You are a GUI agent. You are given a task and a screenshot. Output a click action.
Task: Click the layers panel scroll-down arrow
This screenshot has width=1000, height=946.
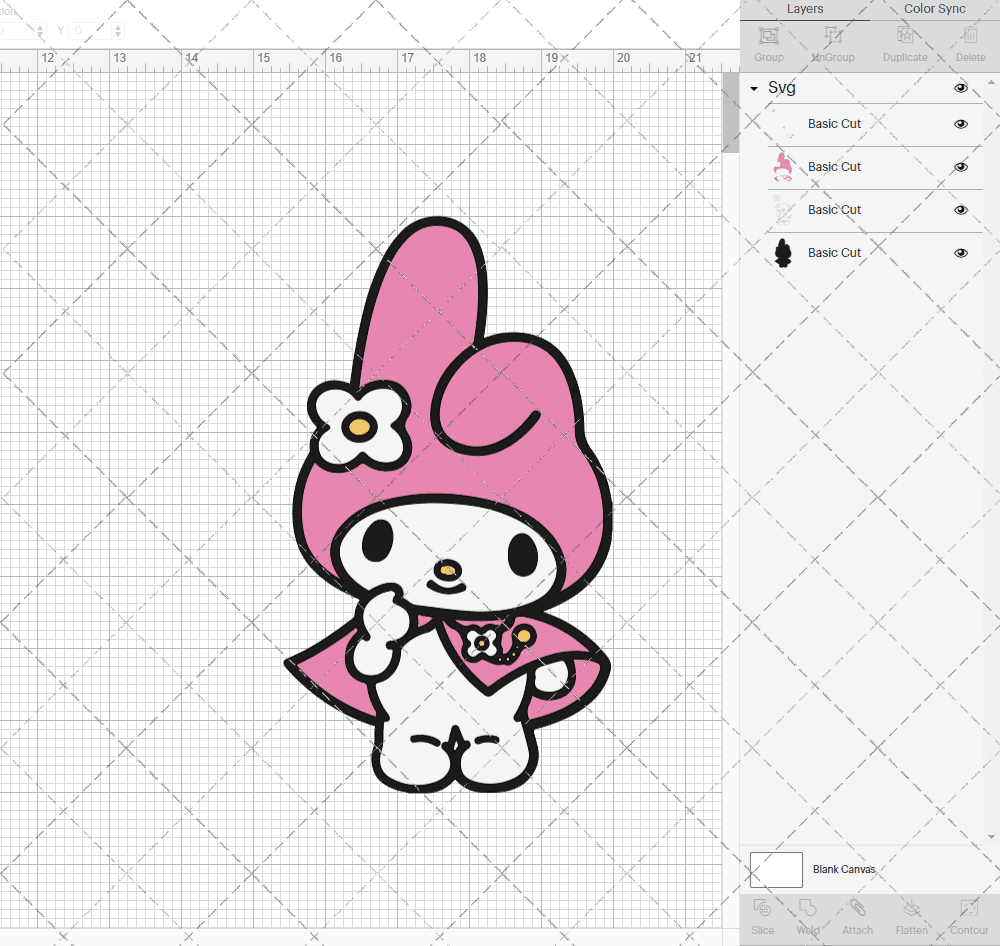click(991, 837)
